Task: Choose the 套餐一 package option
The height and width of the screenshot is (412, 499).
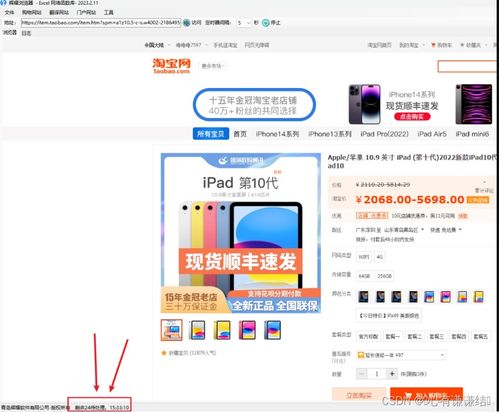Action: click(393, 337)
